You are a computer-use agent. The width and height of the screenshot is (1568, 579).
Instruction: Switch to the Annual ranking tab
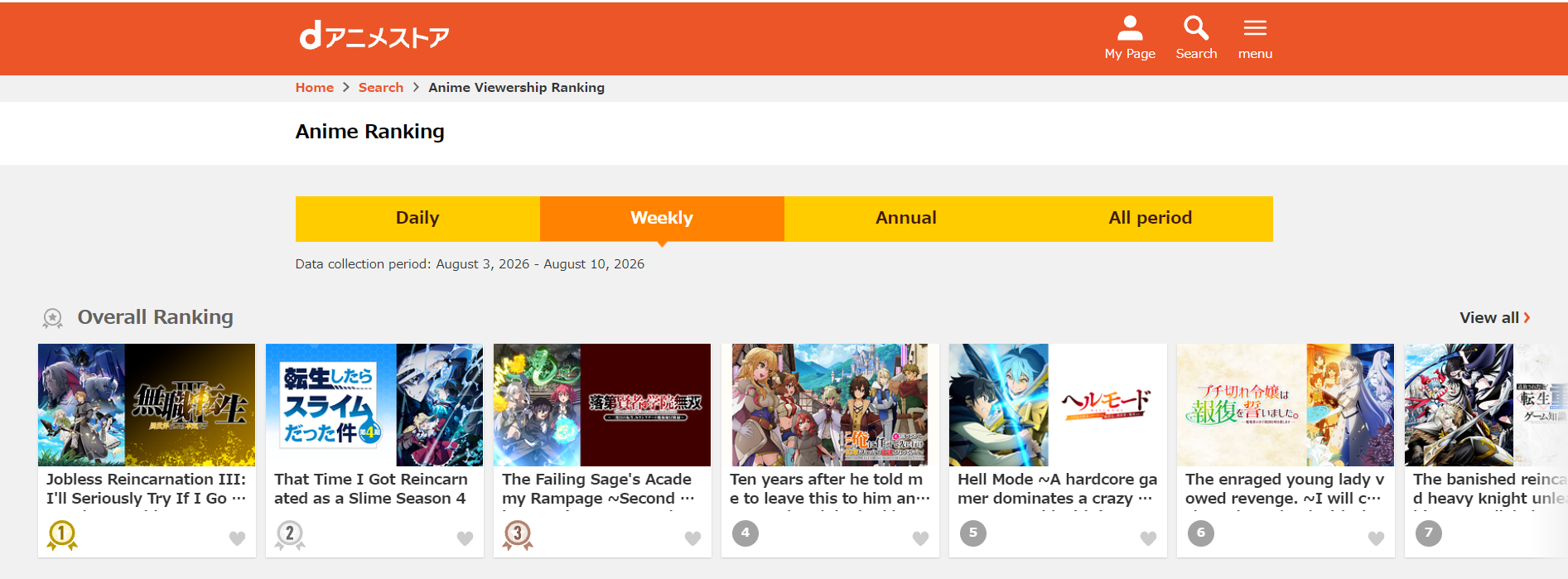pos(906,219)
